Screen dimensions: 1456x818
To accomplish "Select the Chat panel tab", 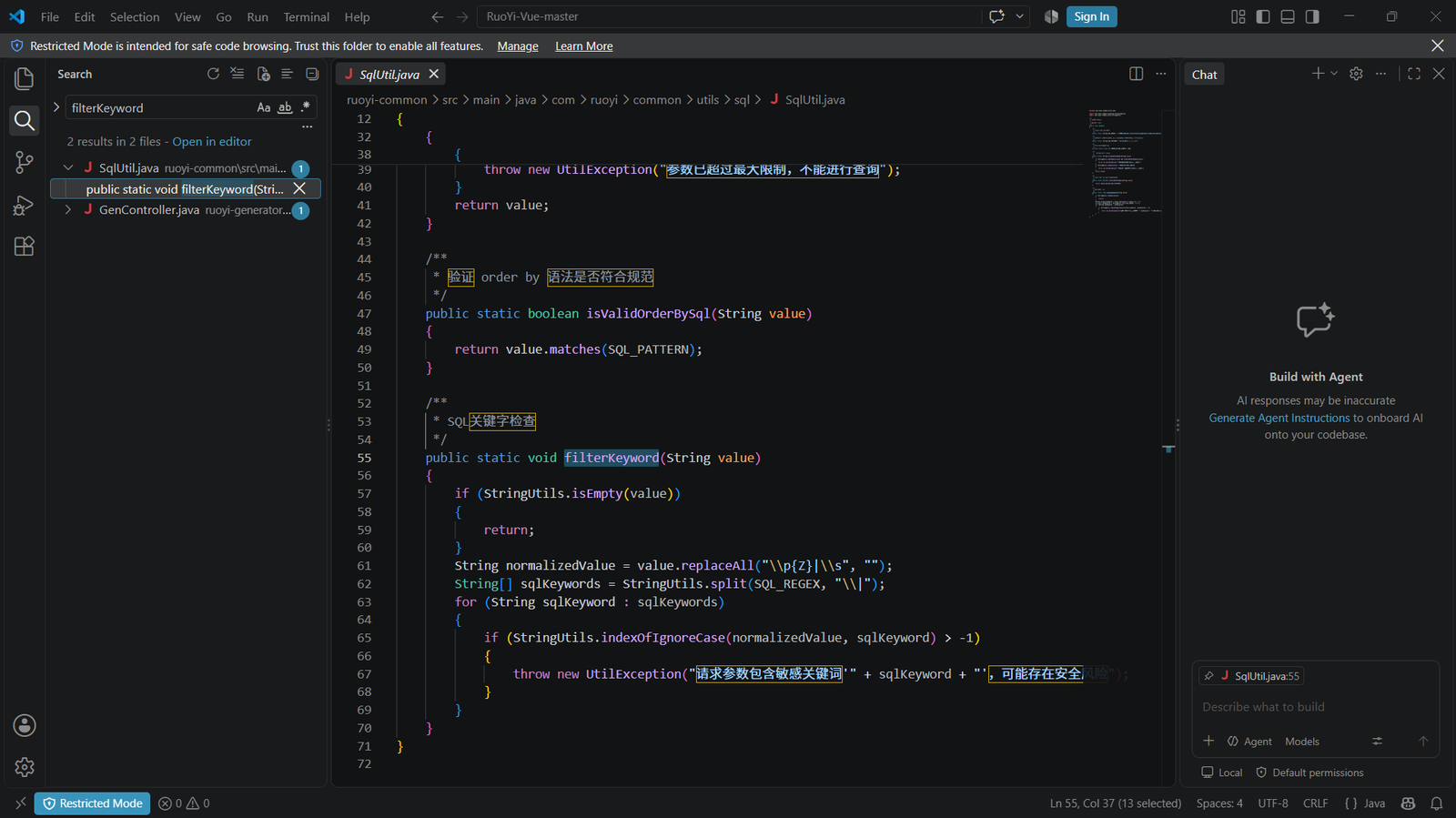I will (1204, 75).
